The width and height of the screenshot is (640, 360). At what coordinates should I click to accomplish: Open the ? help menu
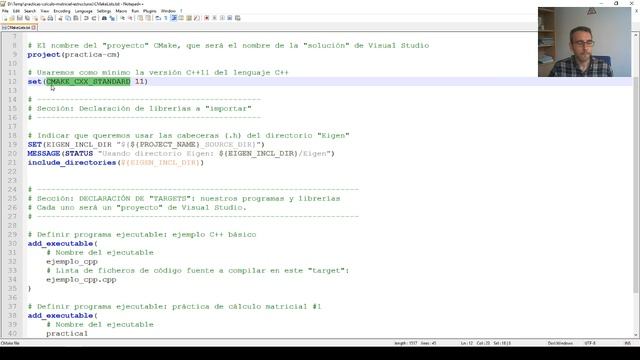(181, 11)
